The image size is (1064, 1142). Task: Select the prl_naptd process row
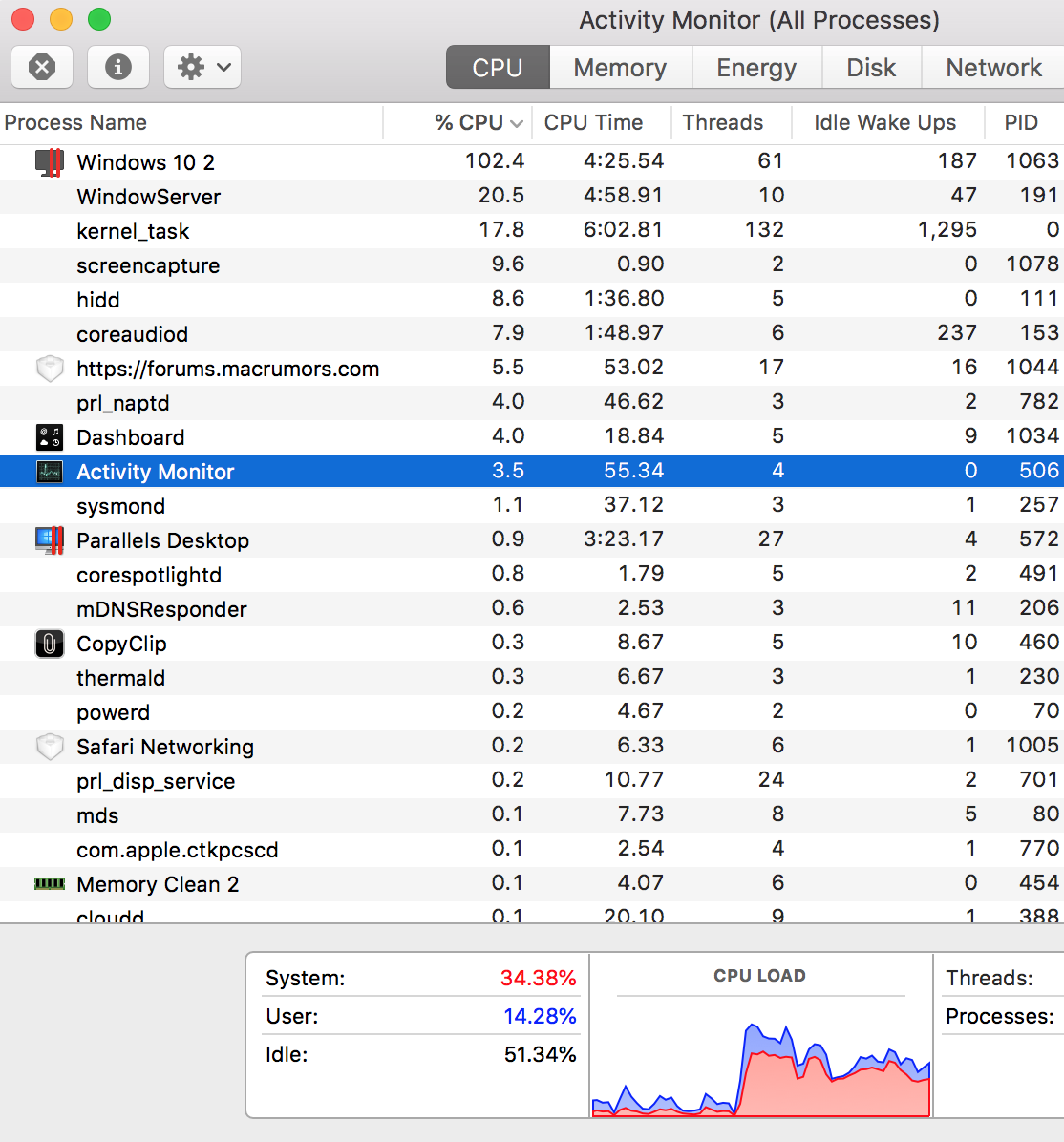tap(532, 403)
